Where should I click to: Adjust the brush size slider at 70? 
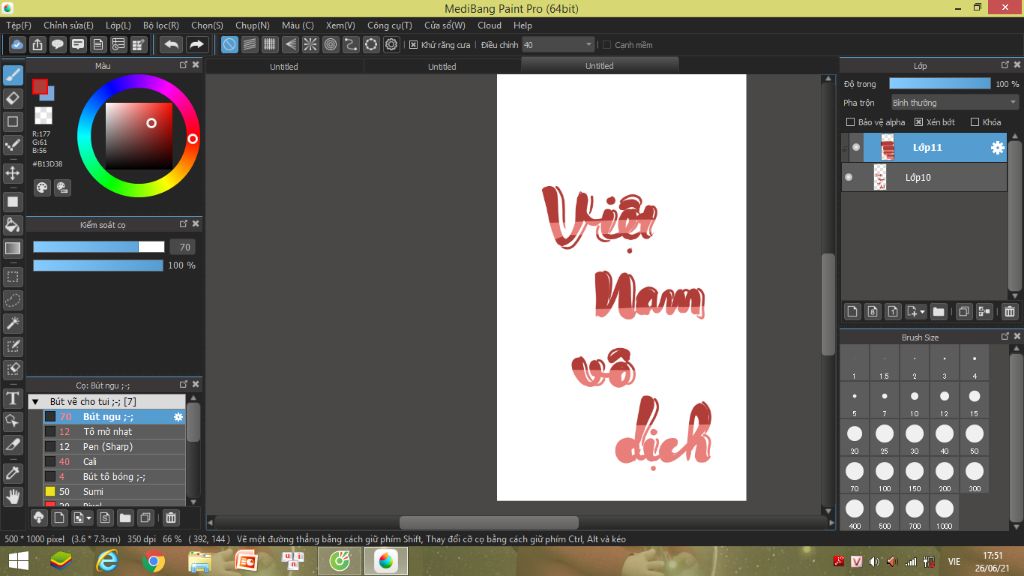coord(99,247)
